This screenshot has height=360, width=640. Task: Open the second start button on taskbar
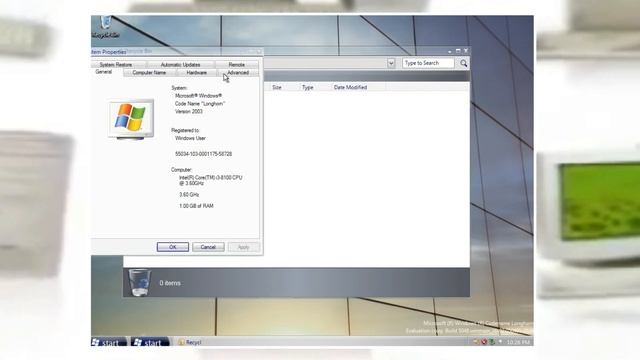(151, 342)
